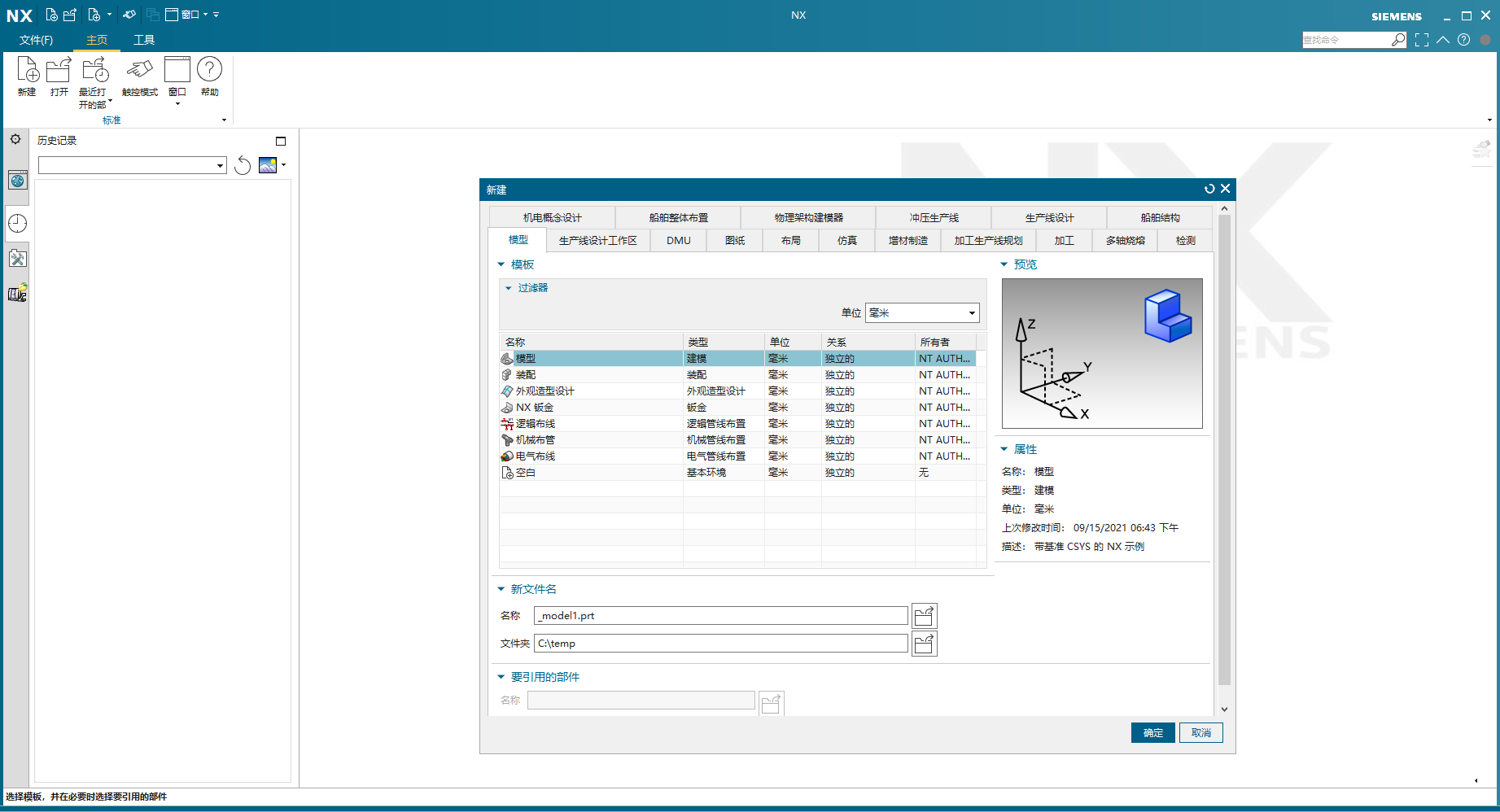The height and width of the screenshot is (812, 1500).
Task: Switch to the 主页 ribbon tab
Action: pos(97,40)
